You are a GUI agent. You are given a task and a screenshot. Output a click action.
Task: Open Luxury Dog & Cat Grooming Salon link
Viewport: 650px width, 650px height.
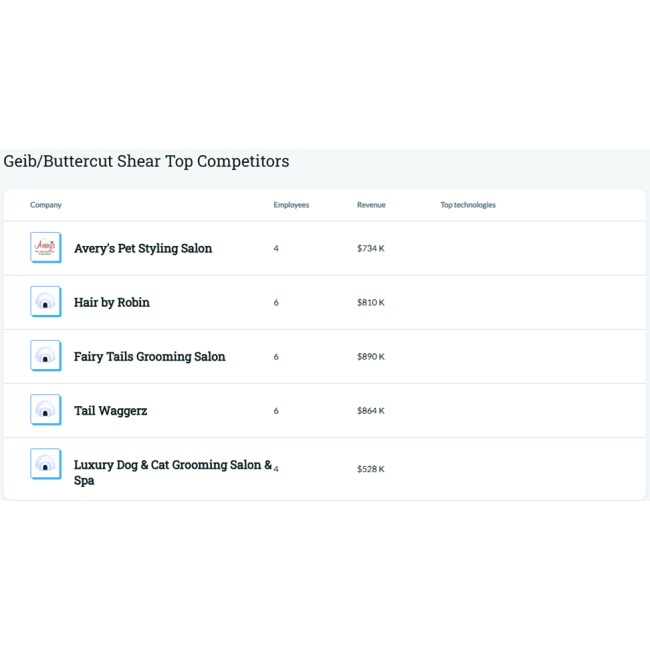[x=170, y=465]
